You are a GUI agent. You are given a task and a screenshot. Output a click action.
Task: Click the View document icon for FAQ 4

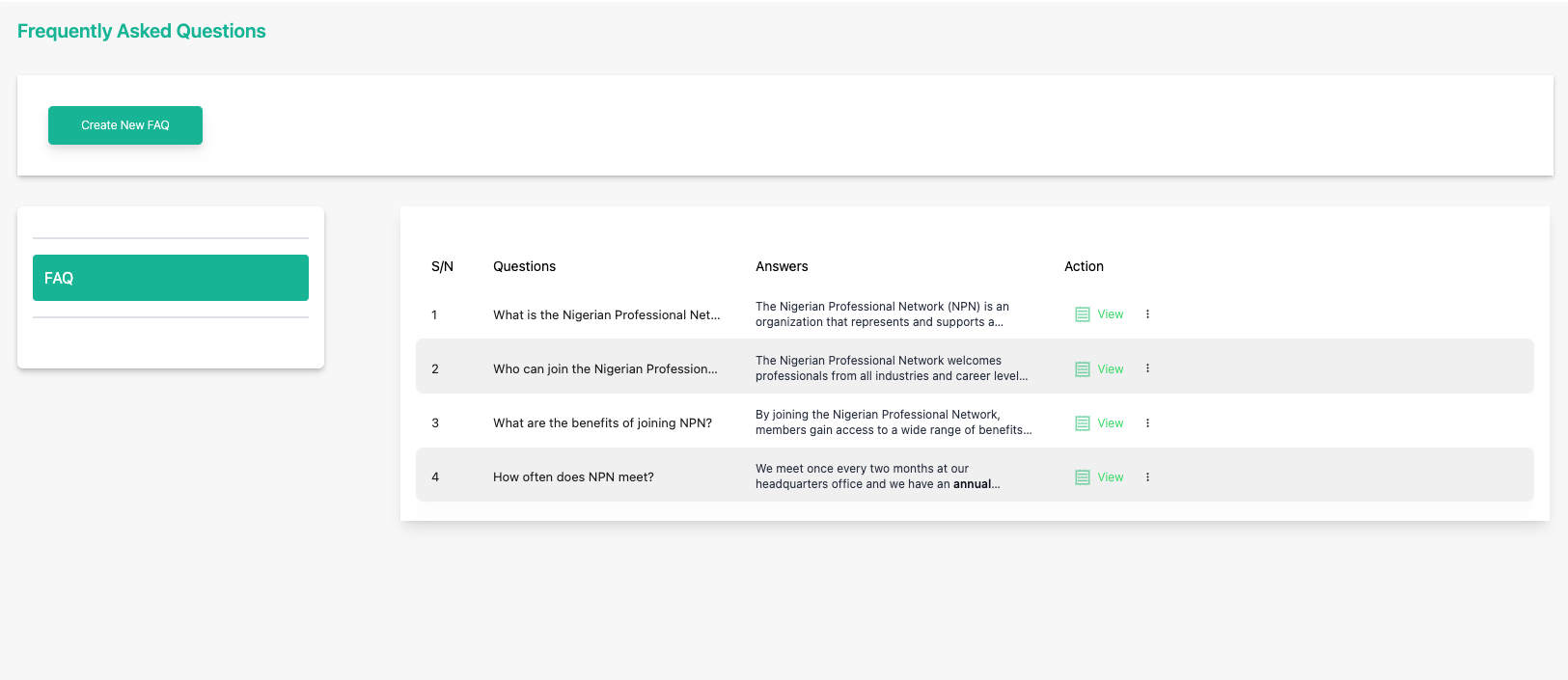click(x=1083, y=477)
